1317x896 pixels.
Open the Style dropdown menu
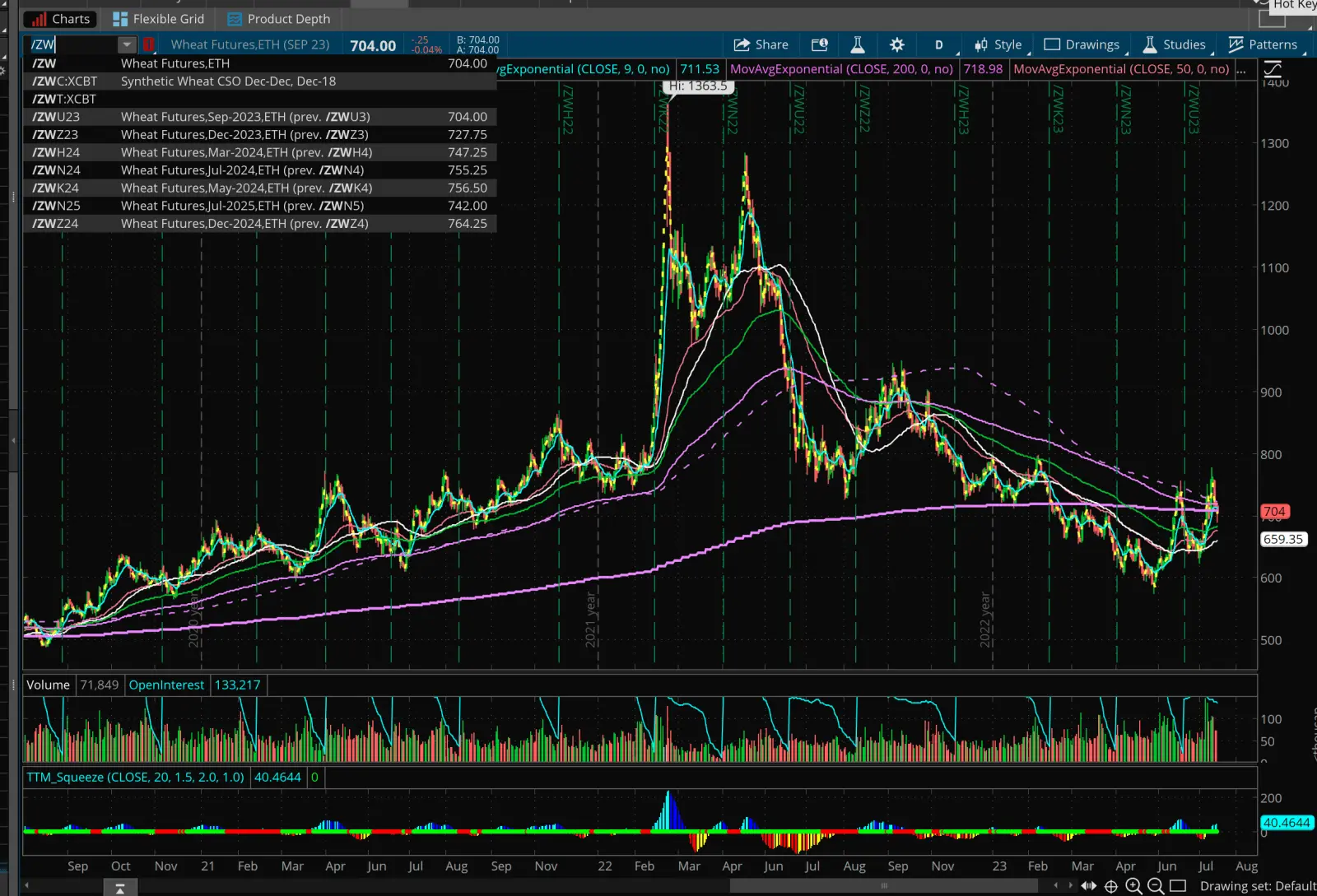(998, 44)
